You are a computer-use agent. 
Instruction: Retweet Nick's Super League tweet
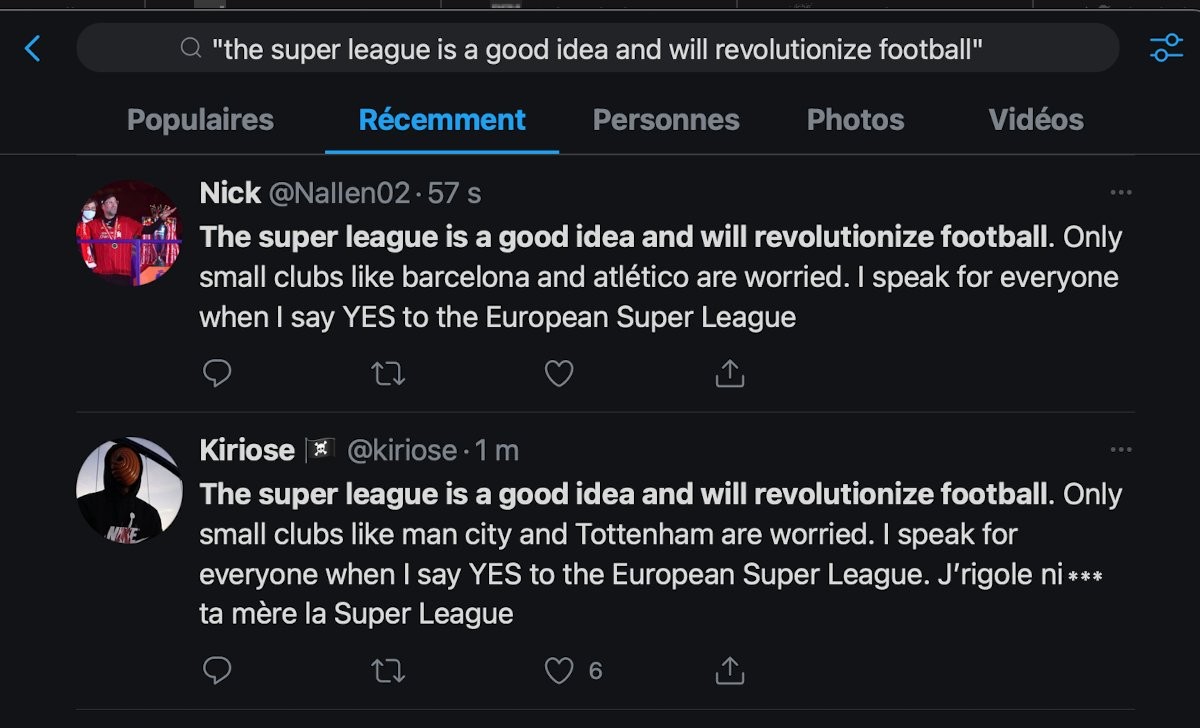pyautogui.click(x=387, y=374)
